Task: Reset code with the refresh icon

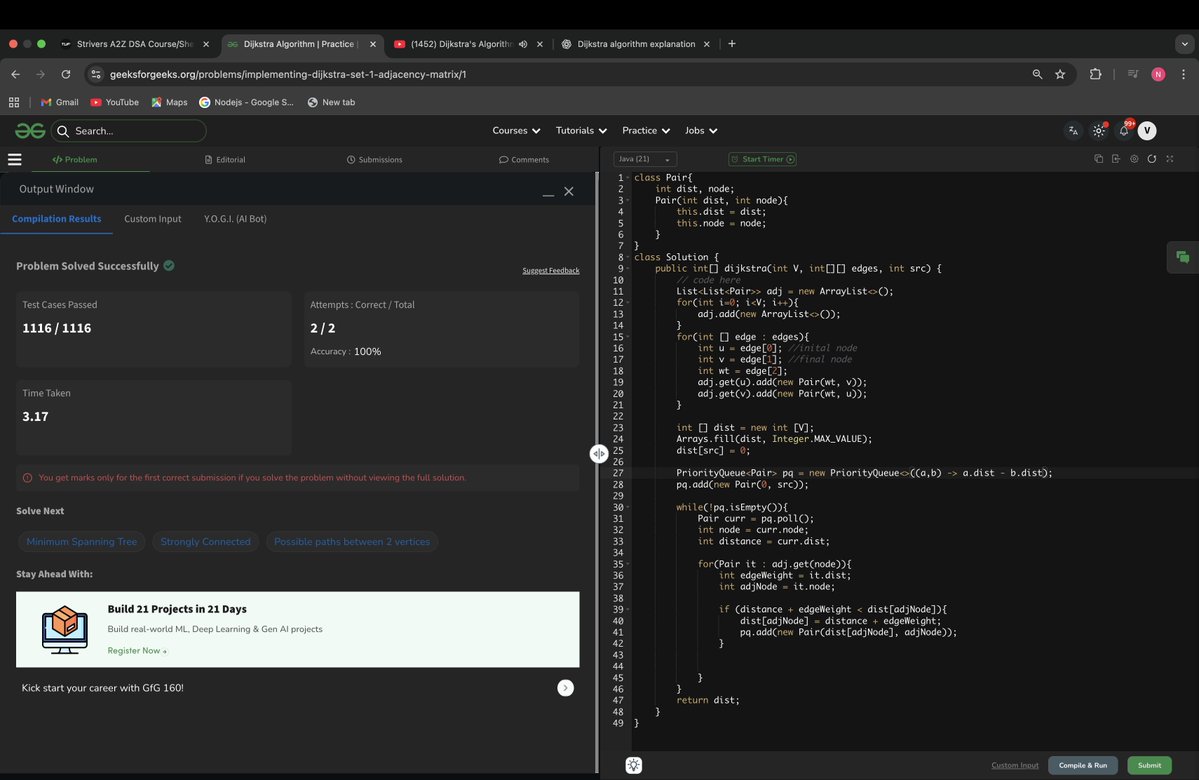Action: click(1152, 159)
